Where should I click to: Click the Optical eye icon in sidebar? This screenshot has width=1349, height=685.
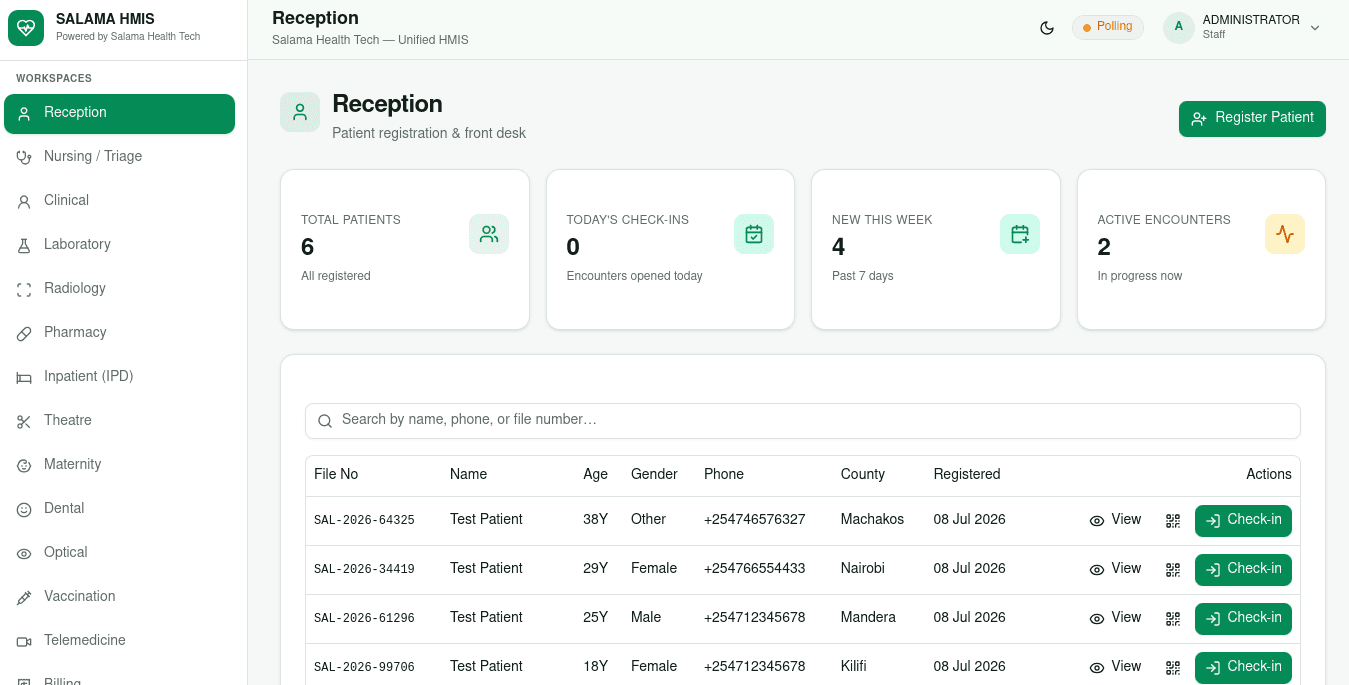[x=24, y=554]
